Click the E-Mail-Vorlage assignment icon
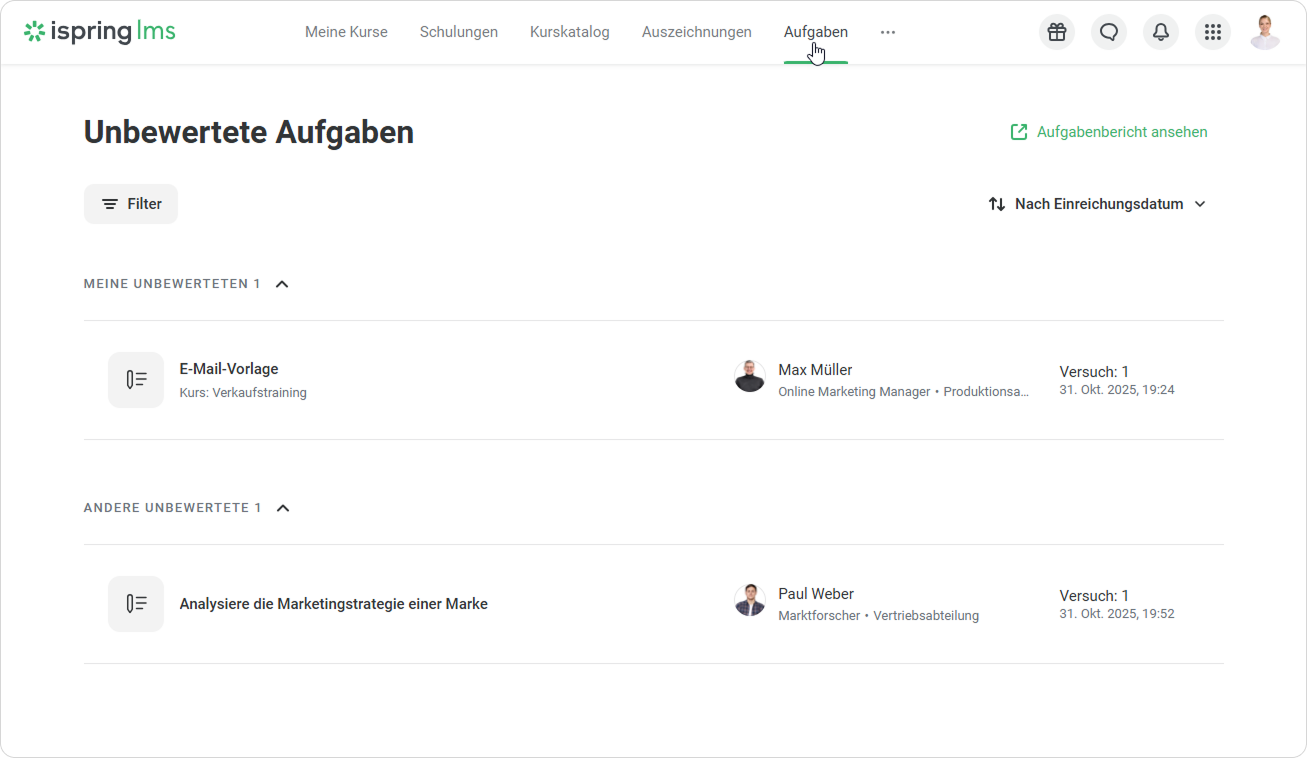The height and width of the screenshot is (758, 1307). (136, 380)
